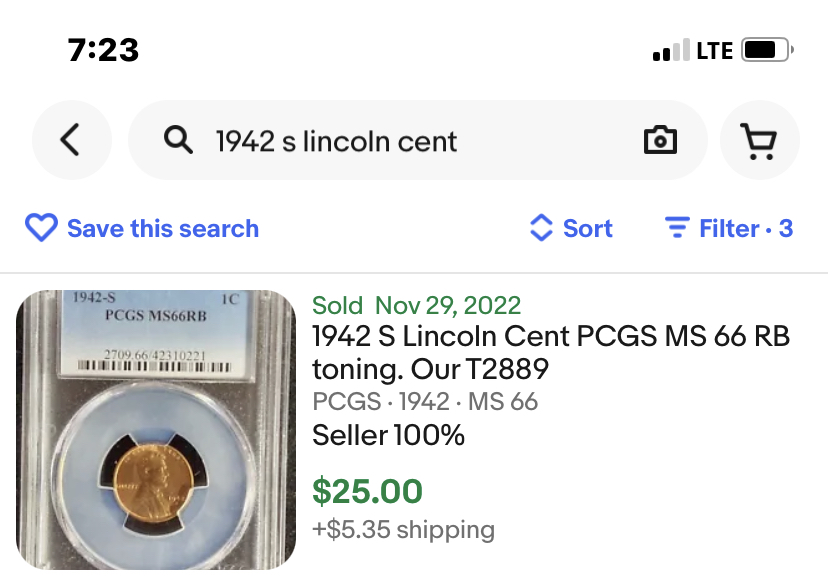Open the PCGS MS66RB coin thumbnail
This screenshot has height=585, width=828.
pos(156,429)
